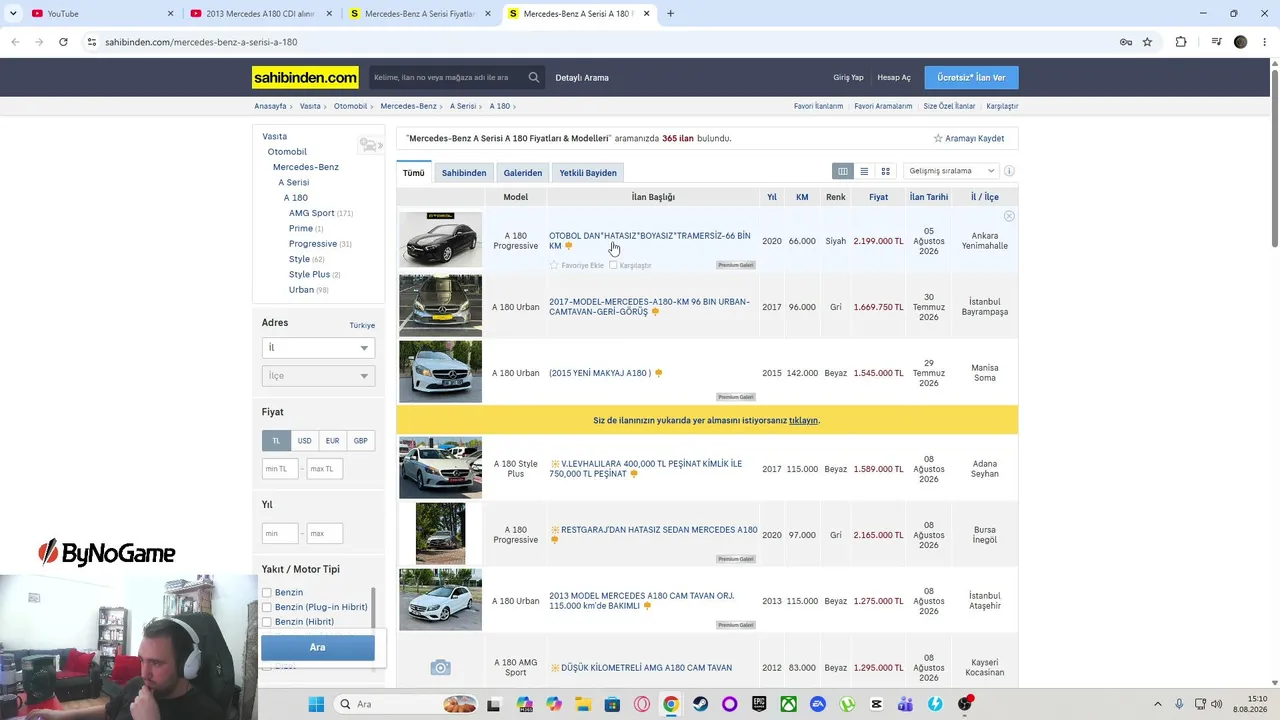Click the sahibinden keyword search box
The height and width of the screenshot is (720, 1280).
pyautogui.click(x=446, y=77)
